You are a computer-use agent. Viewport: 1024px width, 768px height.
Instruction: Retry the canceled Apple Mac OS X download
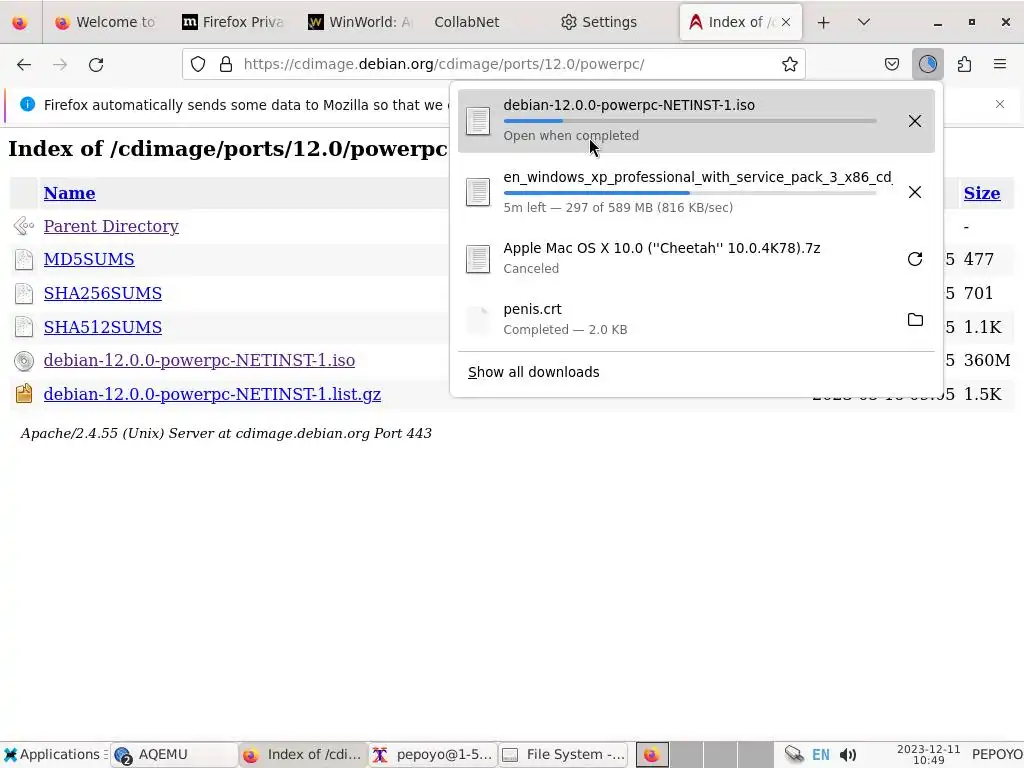point(914,259)
